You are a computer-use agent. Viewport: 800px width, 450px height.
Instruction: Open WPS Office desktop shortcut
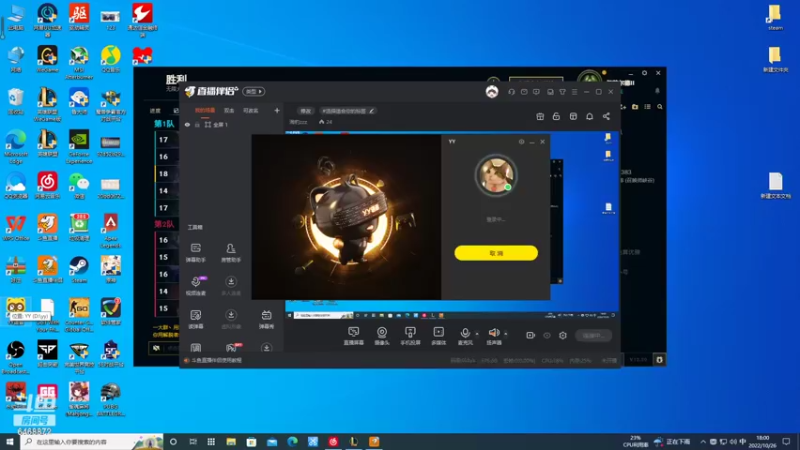(x=16, y=228)
